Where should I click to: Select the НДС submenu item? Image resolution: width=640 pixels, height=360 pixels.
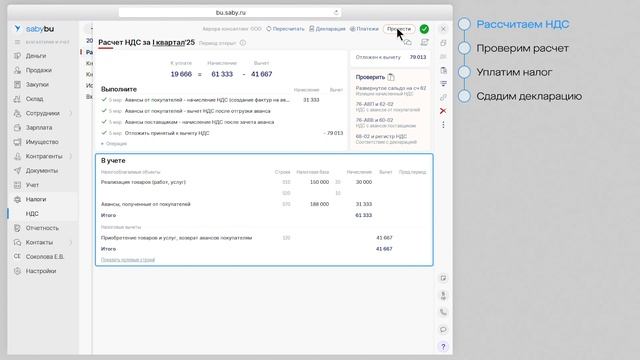[x=32, y=214]
